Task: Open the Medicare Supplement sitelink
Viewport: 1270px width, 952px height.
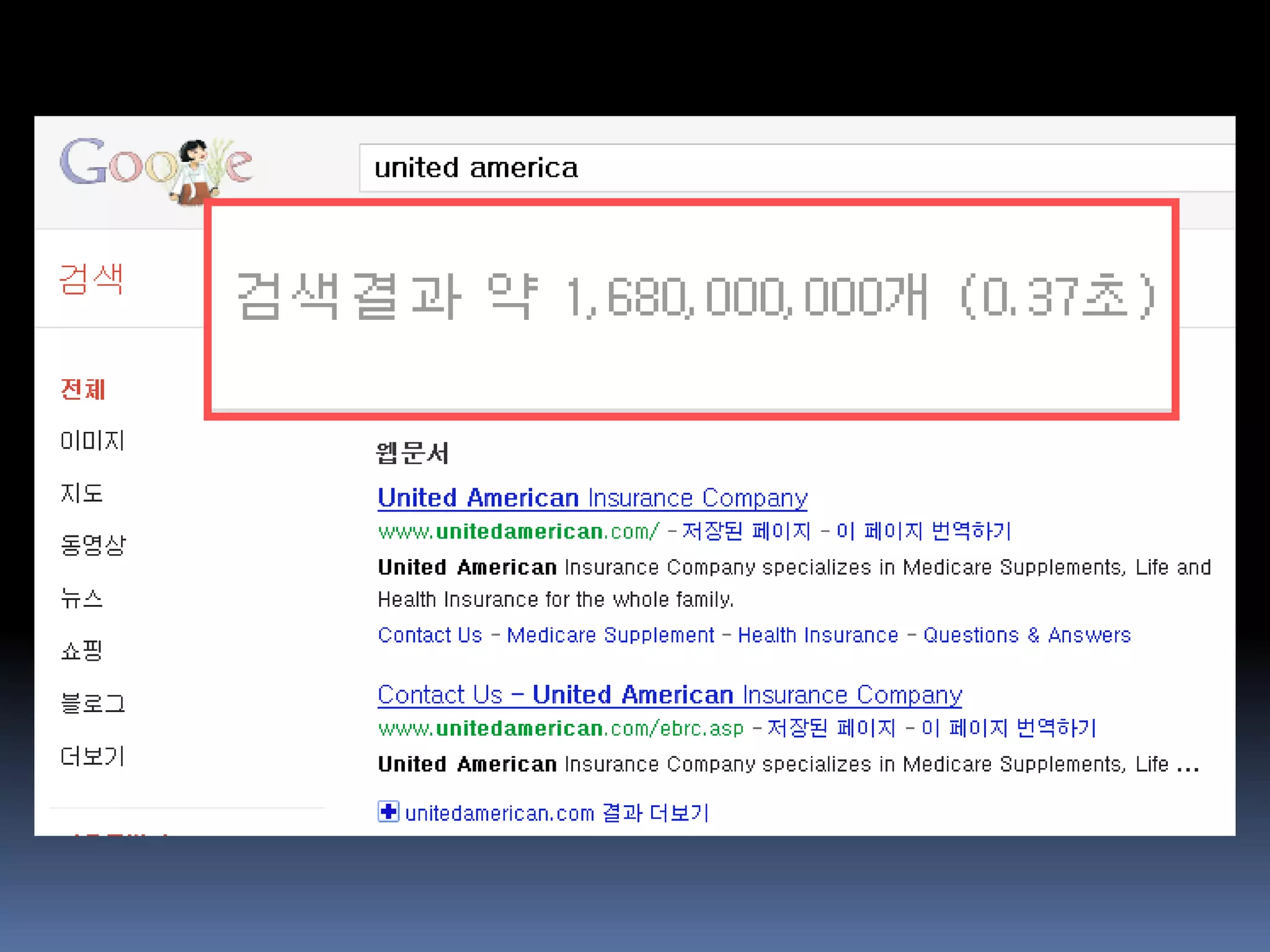Action: tap(610, 635)
